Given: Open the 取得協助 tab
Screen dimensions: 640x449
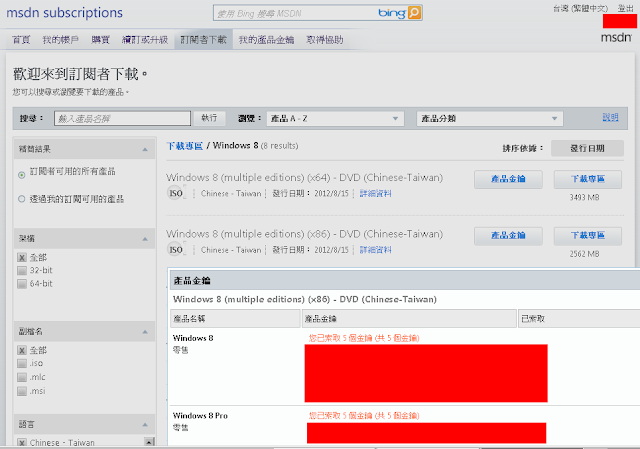Looking at the screenshot, I should point(325,40).
